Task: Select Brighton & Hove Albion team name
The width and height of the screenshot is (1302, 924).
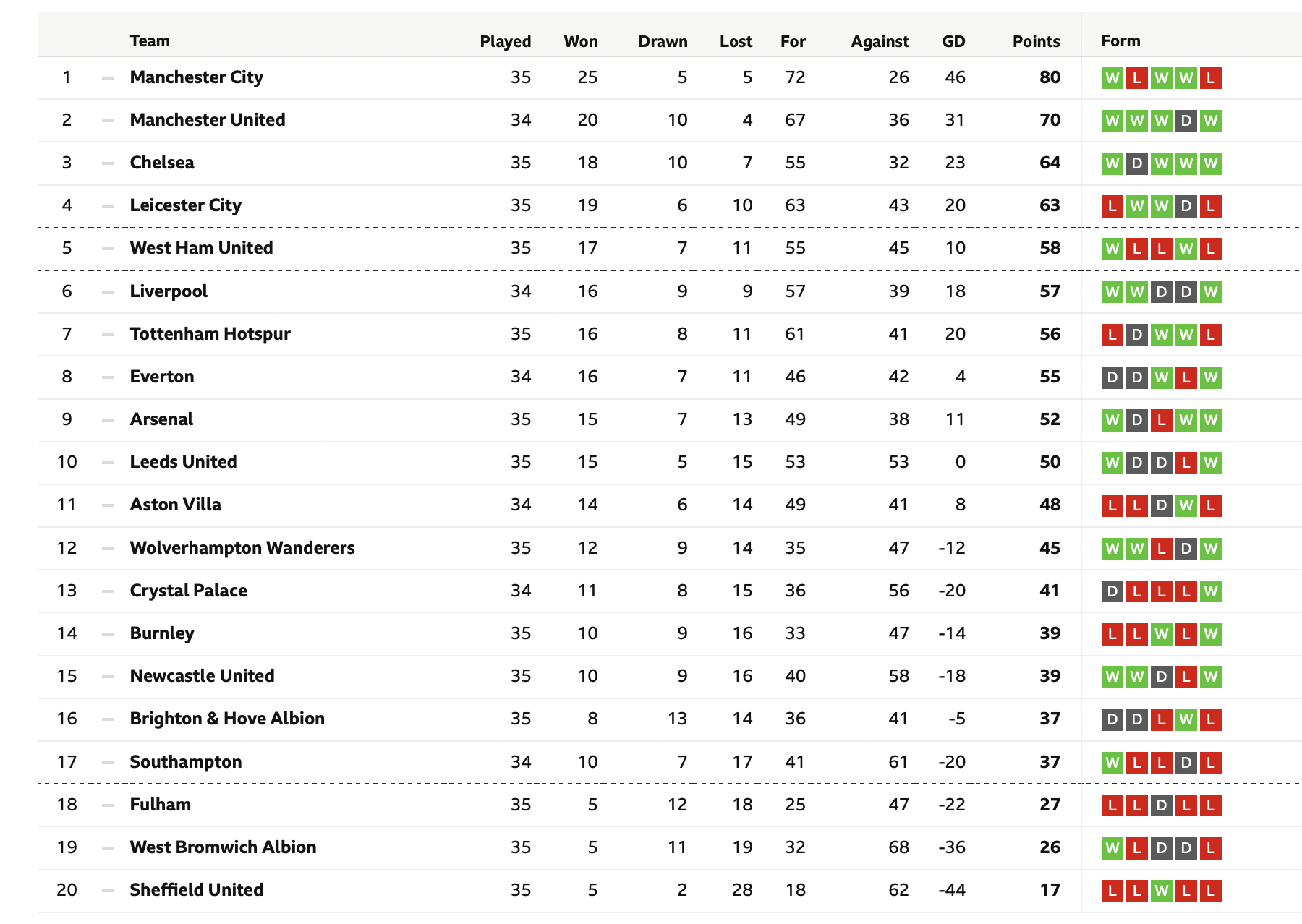Action: coord(227,719)
